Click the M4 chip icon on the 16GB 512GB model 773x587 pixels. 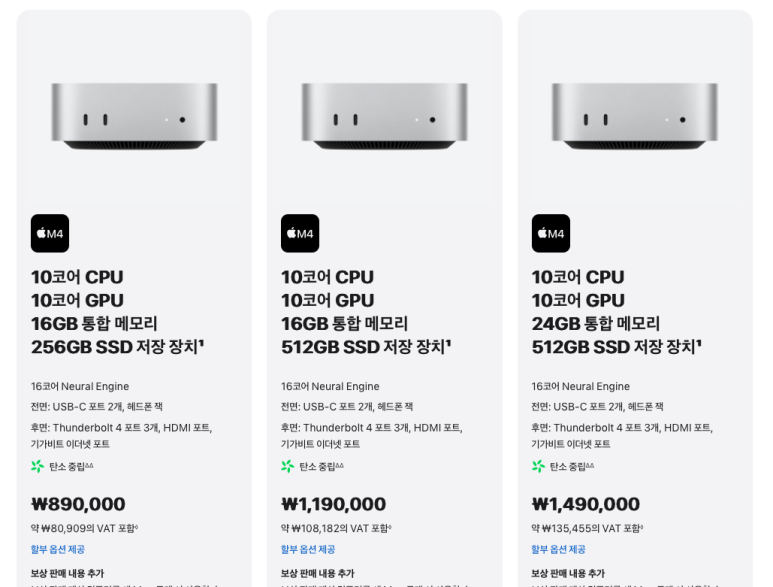tap(300, 233)
